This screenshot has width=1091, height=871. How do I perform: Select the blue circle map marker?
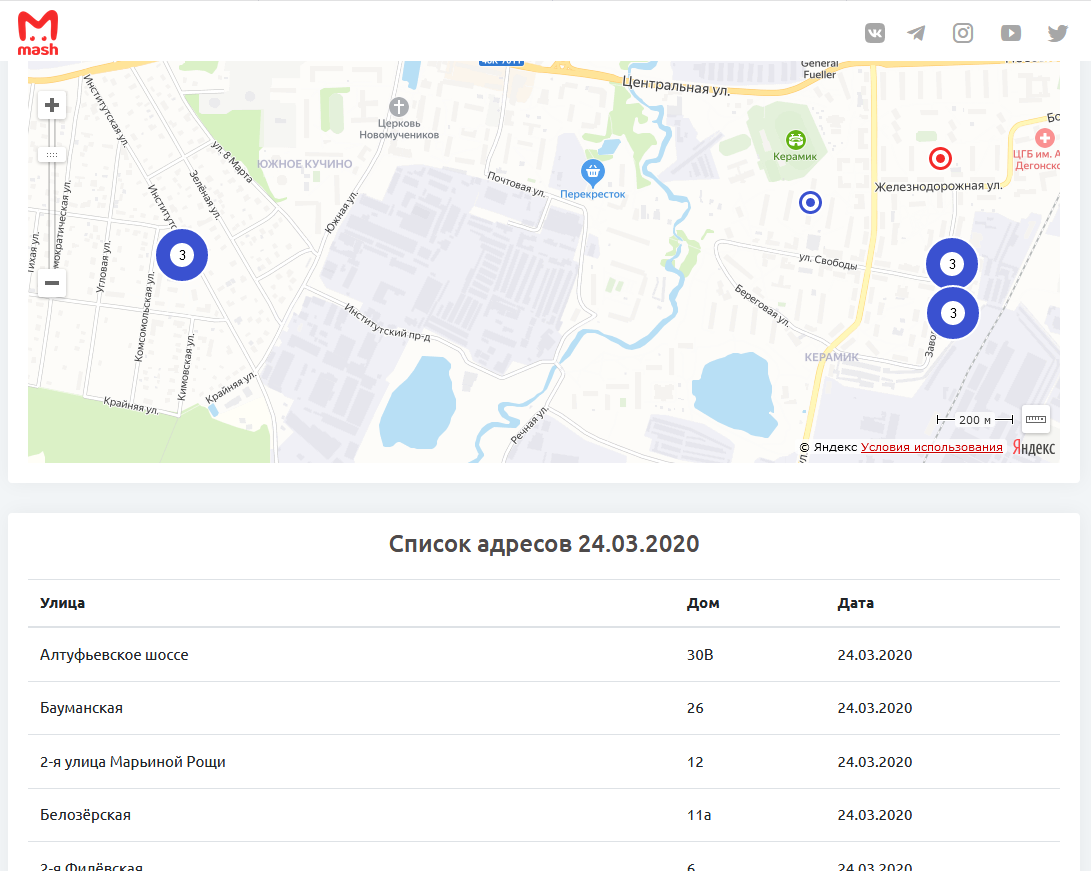pos(810,202)
